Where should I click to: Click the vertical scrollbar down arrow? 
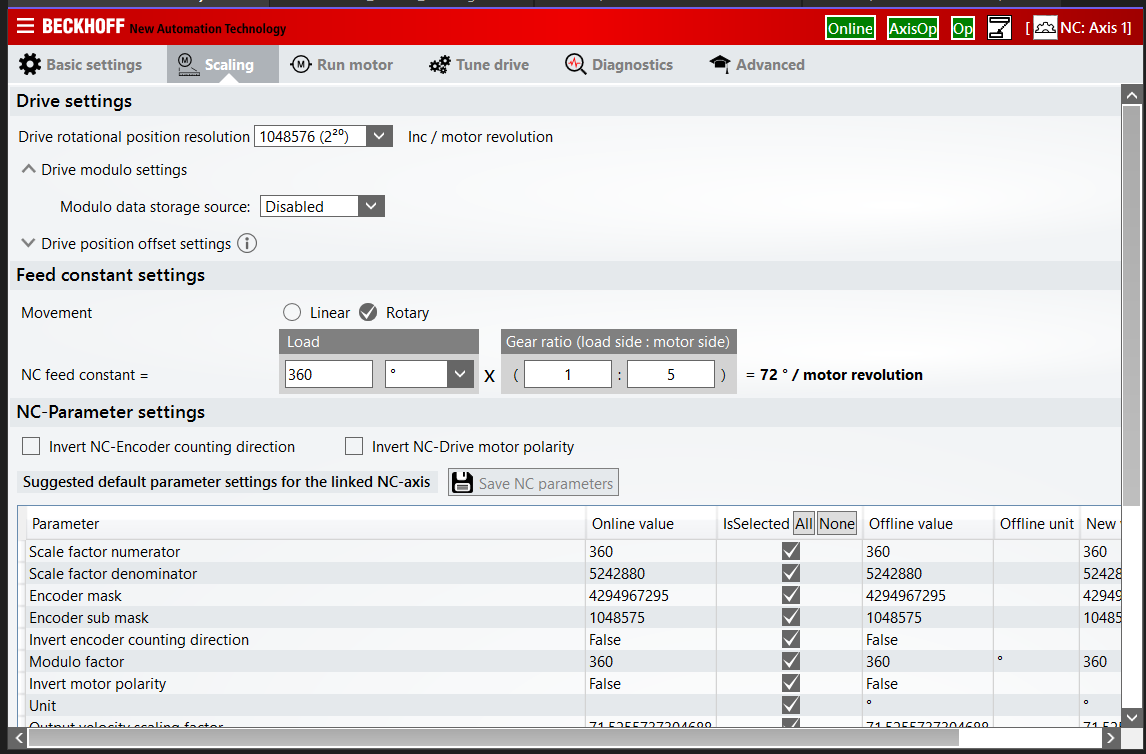(1131, 717)
